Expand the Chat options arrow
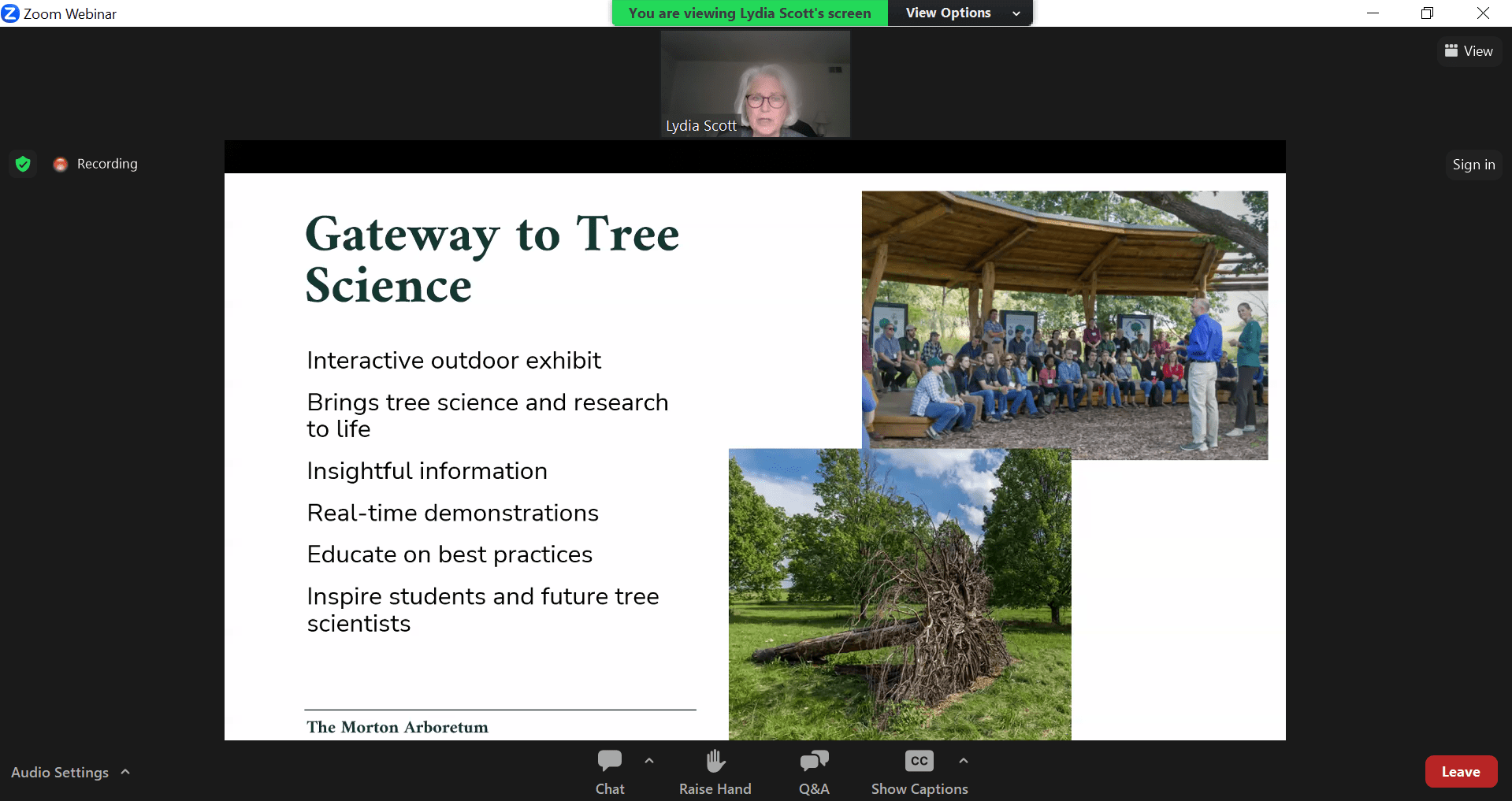Viewport: 1512px width, 801px height. [x=649, y=761]
